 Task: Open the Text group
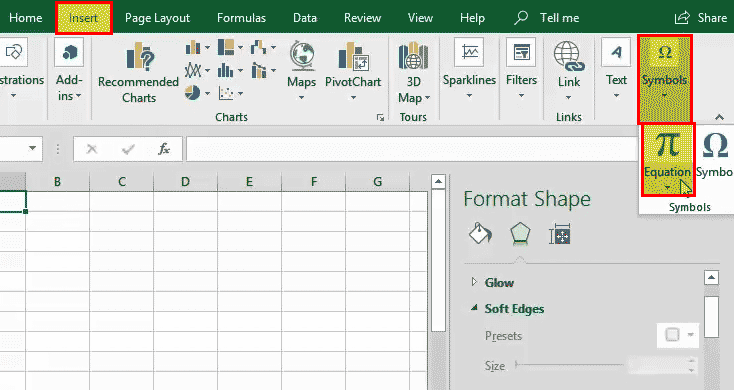tap(616, 69)
